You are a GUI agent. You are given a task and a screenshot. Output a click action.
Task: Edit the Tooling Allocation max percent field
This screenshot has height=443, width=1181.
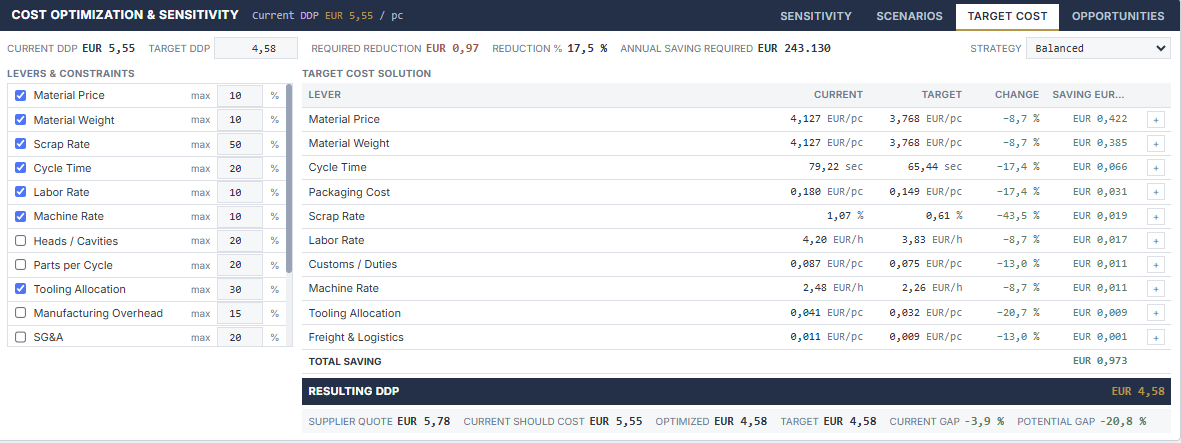point(240,289)
